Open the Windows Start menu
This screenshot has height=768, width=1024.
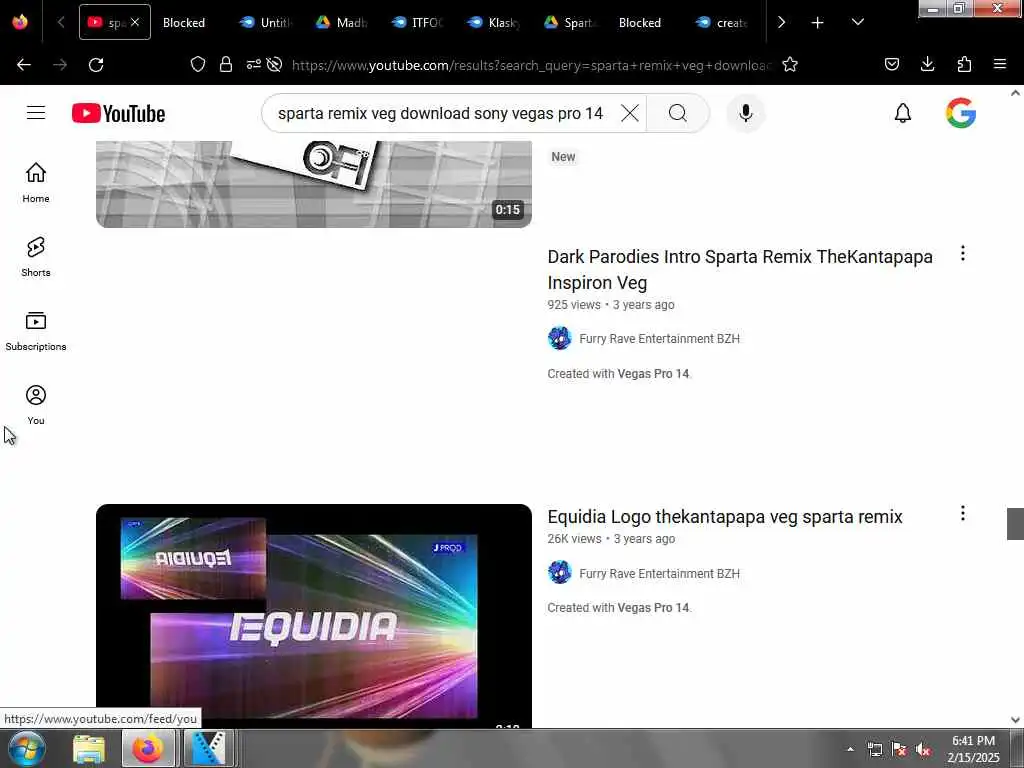[27, 748]
